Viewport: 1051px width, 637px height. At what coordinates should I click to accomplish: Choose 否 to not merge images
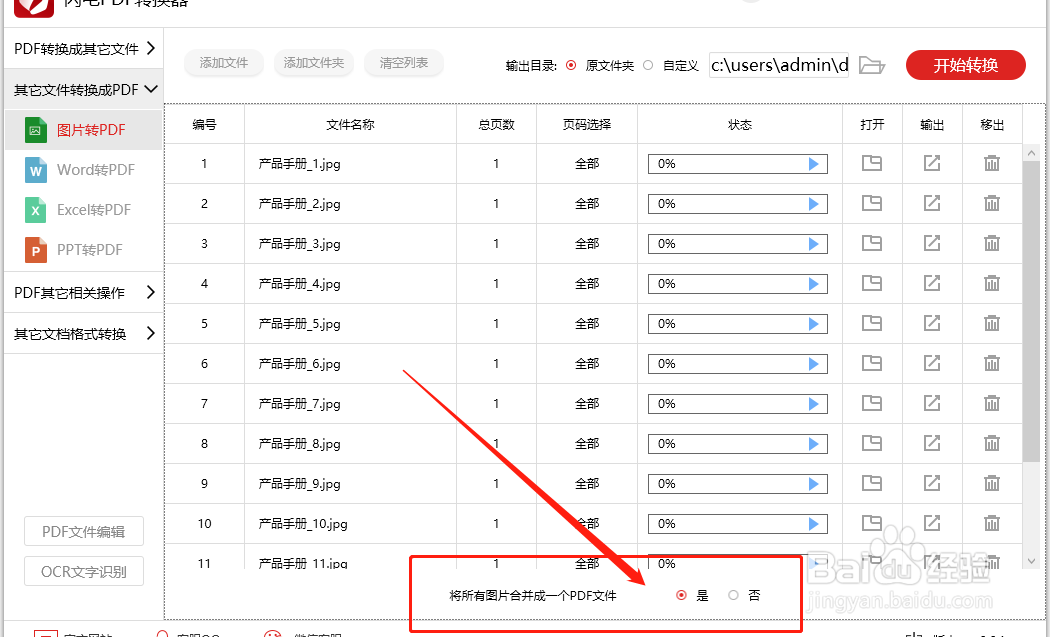tap(733, 595)
